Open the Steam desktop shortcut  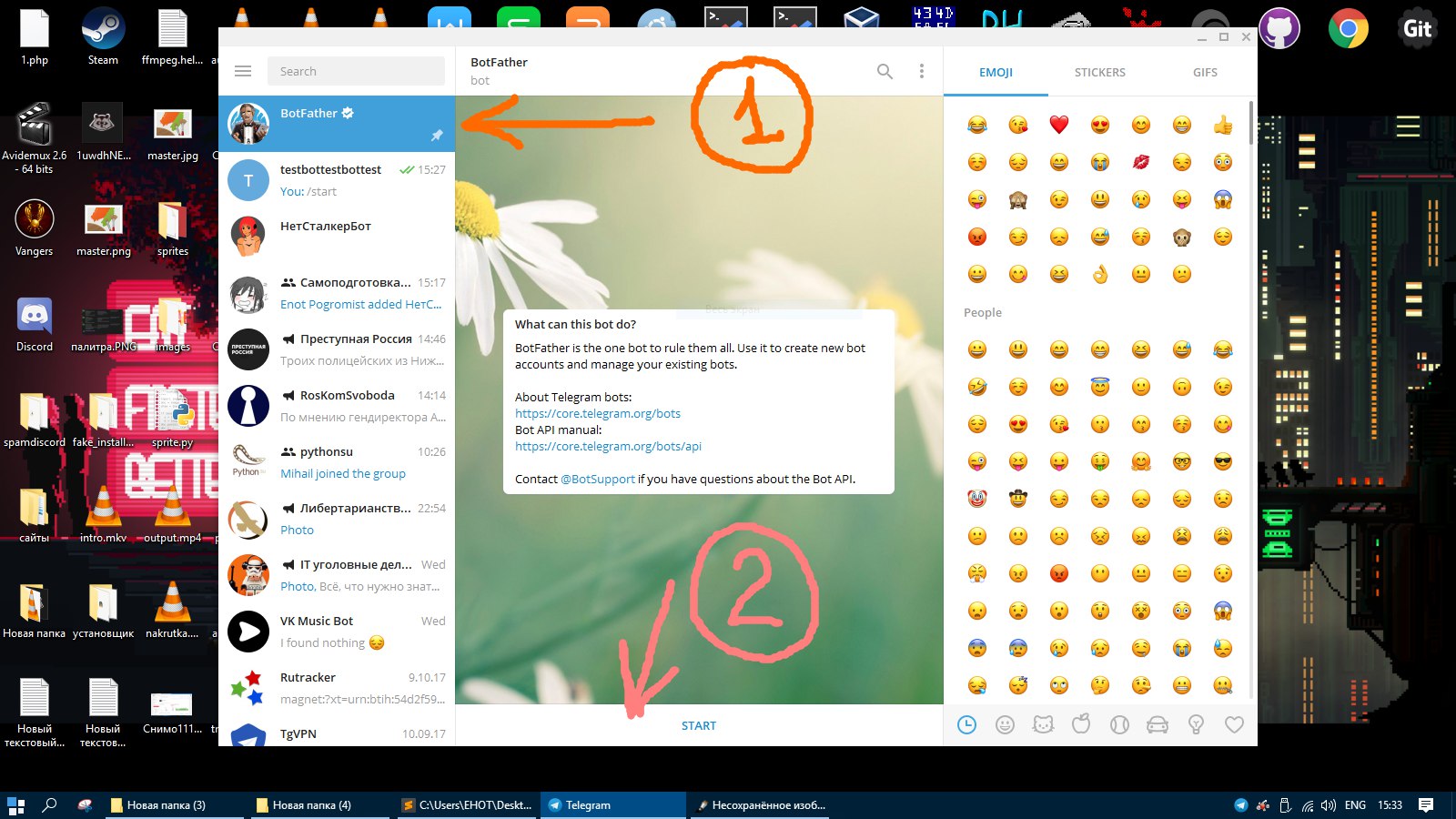(103, 36)
